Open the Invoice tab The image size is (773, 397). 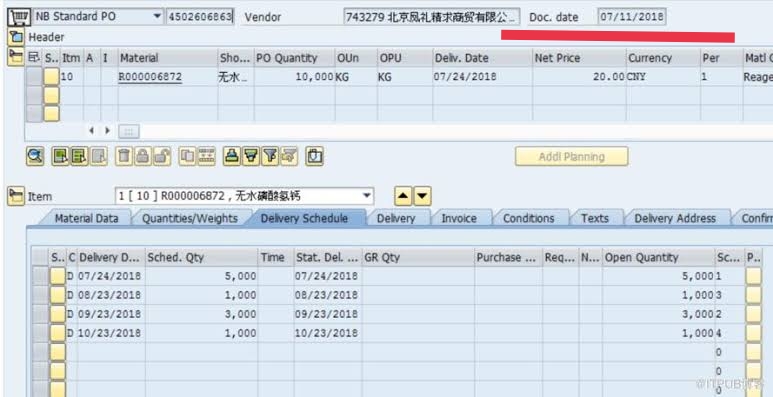point(459,218)
